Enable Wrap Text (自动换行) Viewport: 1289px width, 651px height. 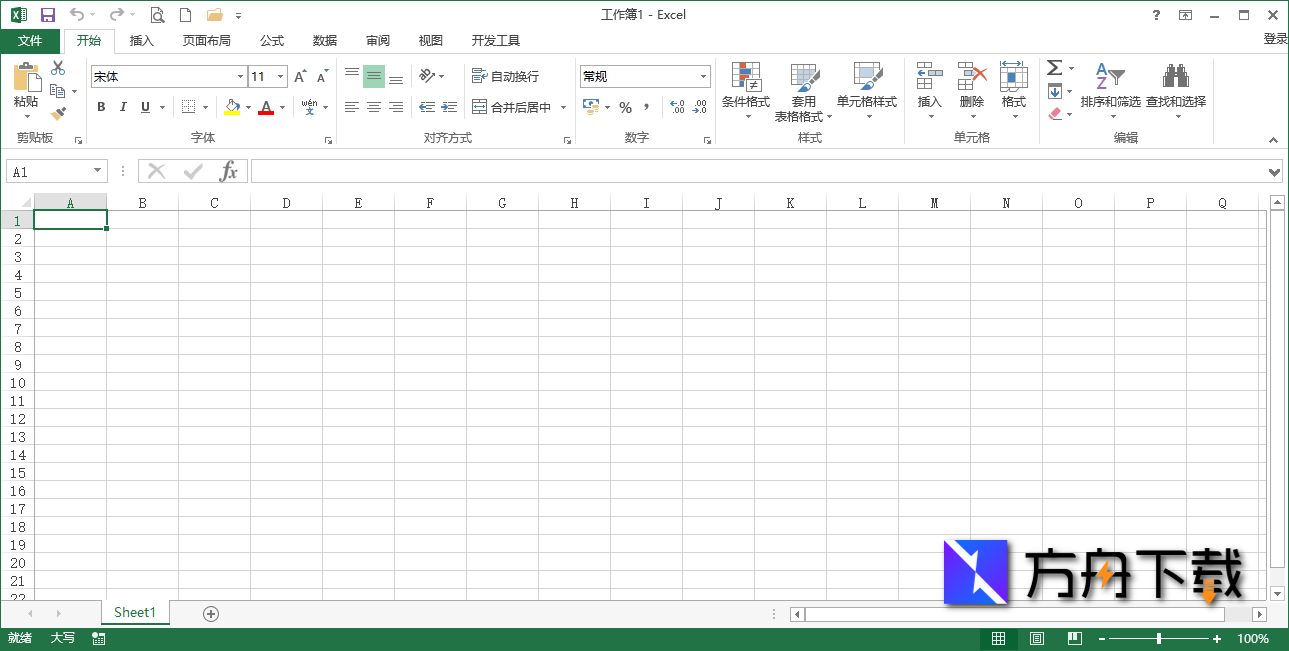click(503, 75)
